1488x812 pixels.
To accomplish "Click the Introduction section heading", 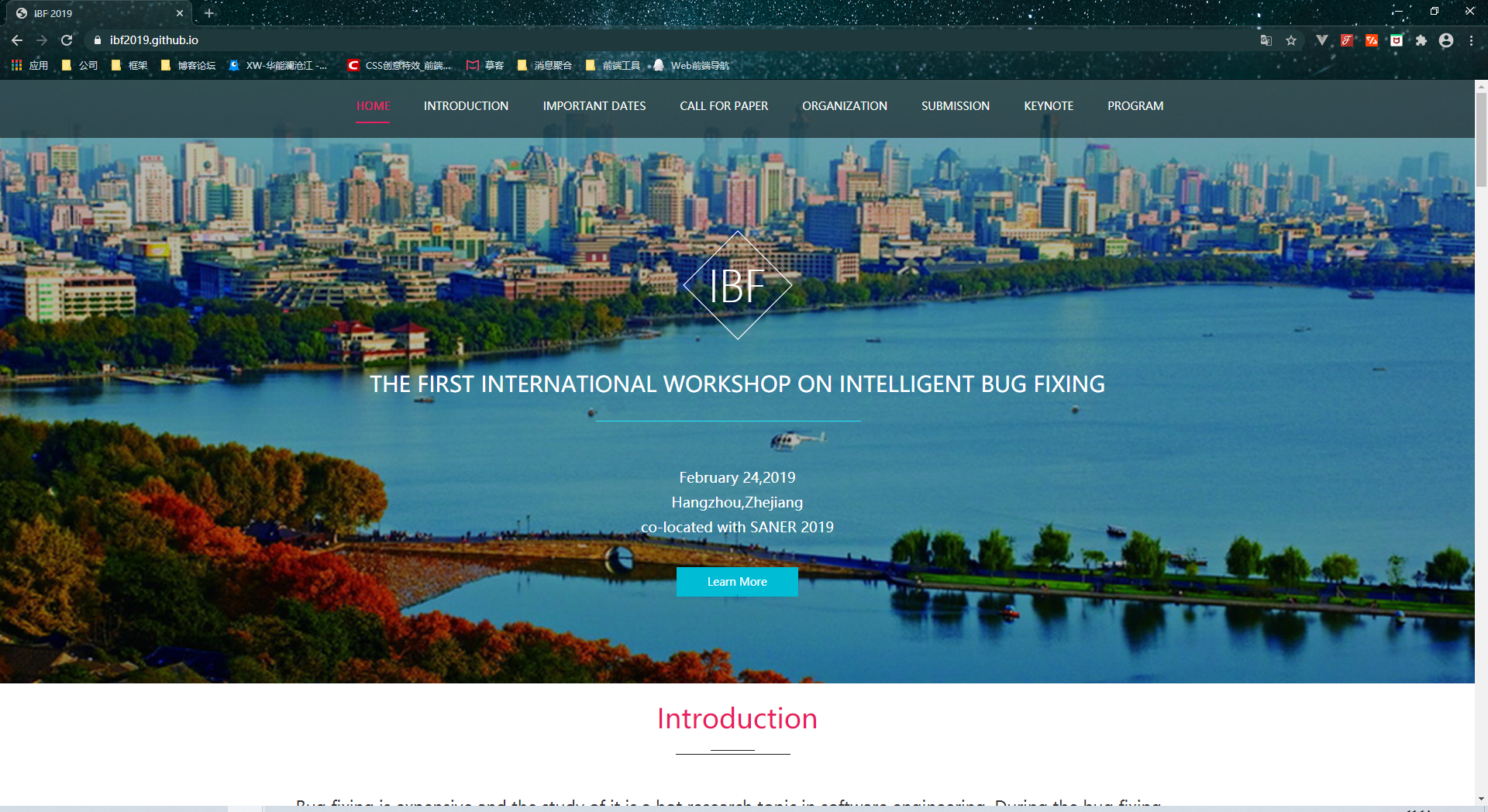I will point(737,719).
